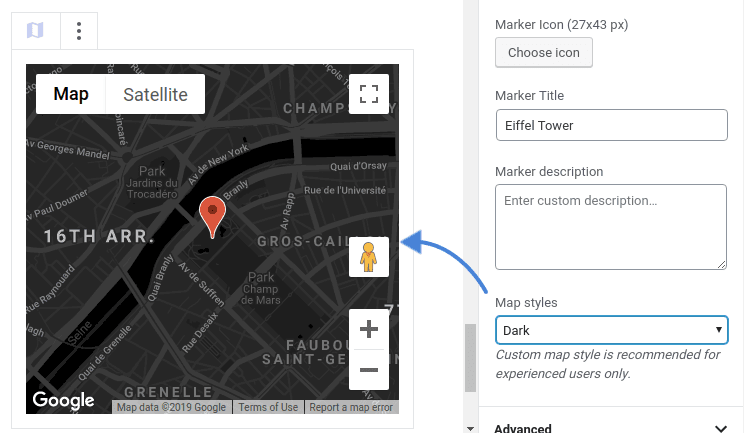Switch to Satellite view tab

155,94
